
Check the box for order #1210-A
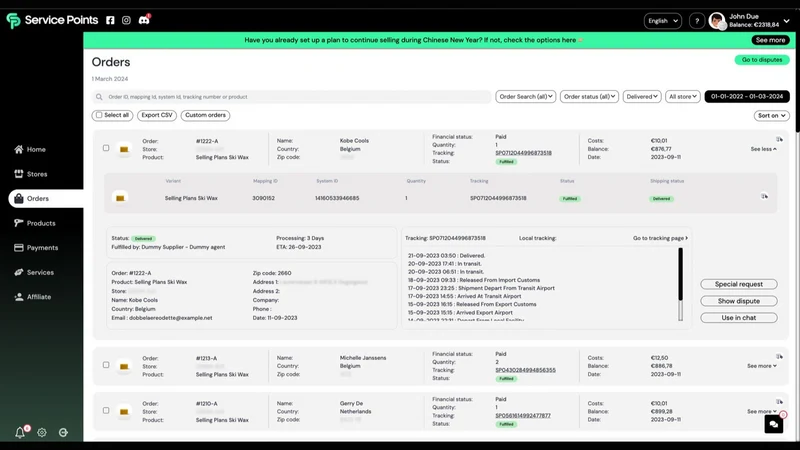click(x=106, y=410)
